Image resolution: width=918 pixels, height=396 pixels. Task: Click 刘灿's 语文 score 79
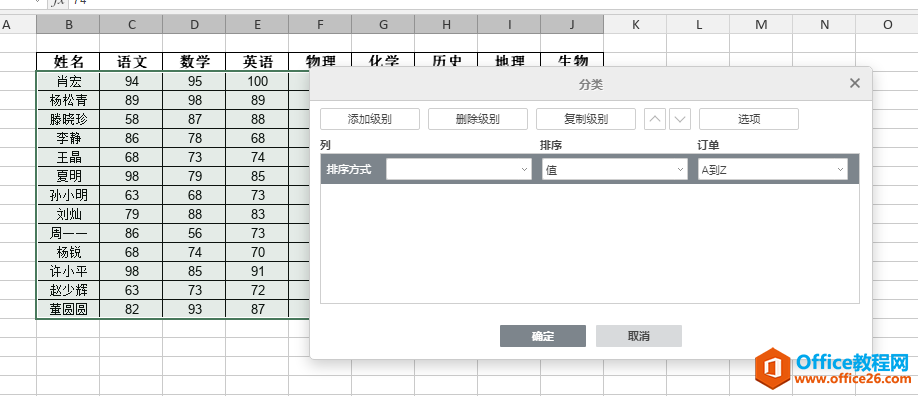(x=132, y=214)
